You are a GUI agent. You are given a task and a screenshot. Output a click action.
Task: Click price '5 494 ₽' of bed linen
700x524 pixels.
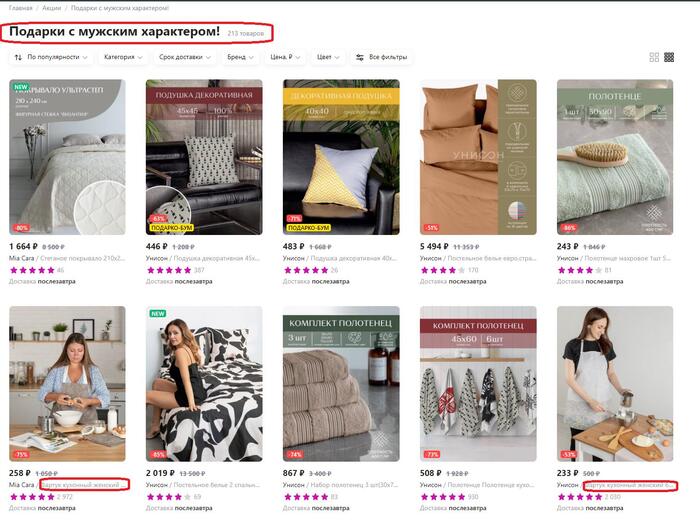434,246
